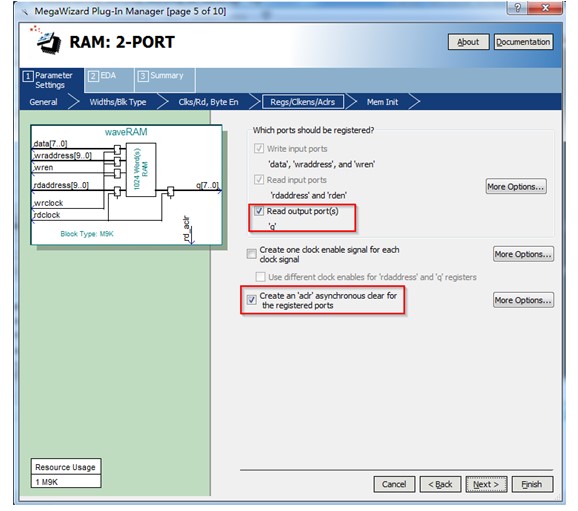Screen dimensions: 578x511
Task: Toggle Read input ports checkbox
Action: coord(259,180)
